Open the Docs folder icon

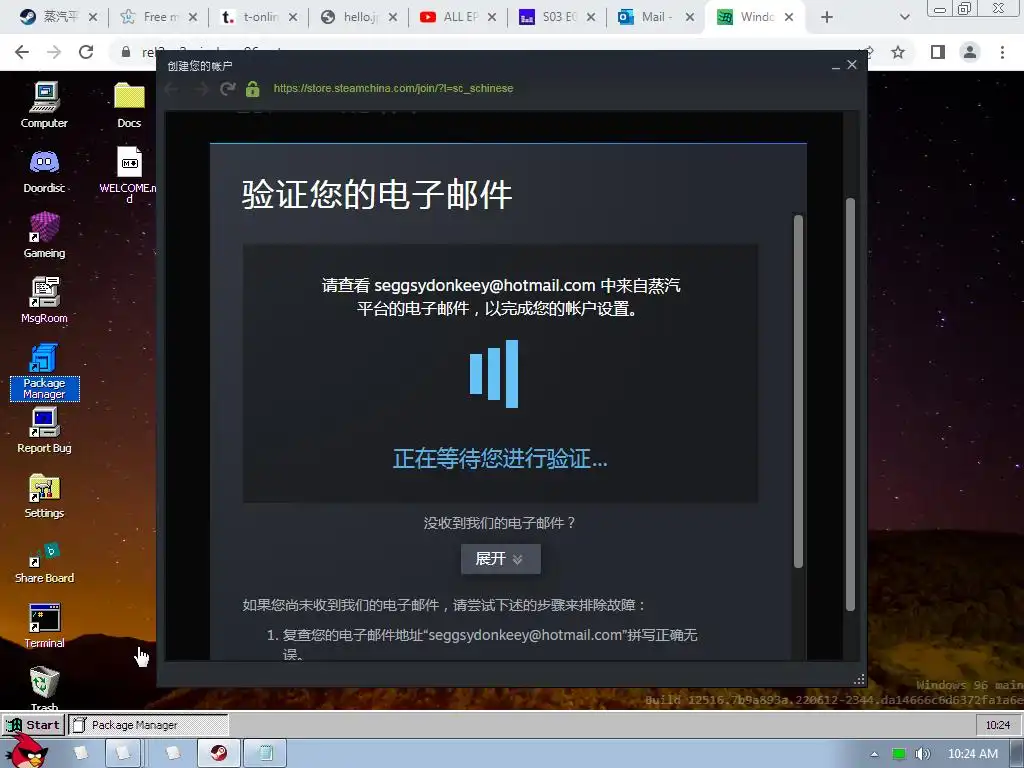click(129, 104)
